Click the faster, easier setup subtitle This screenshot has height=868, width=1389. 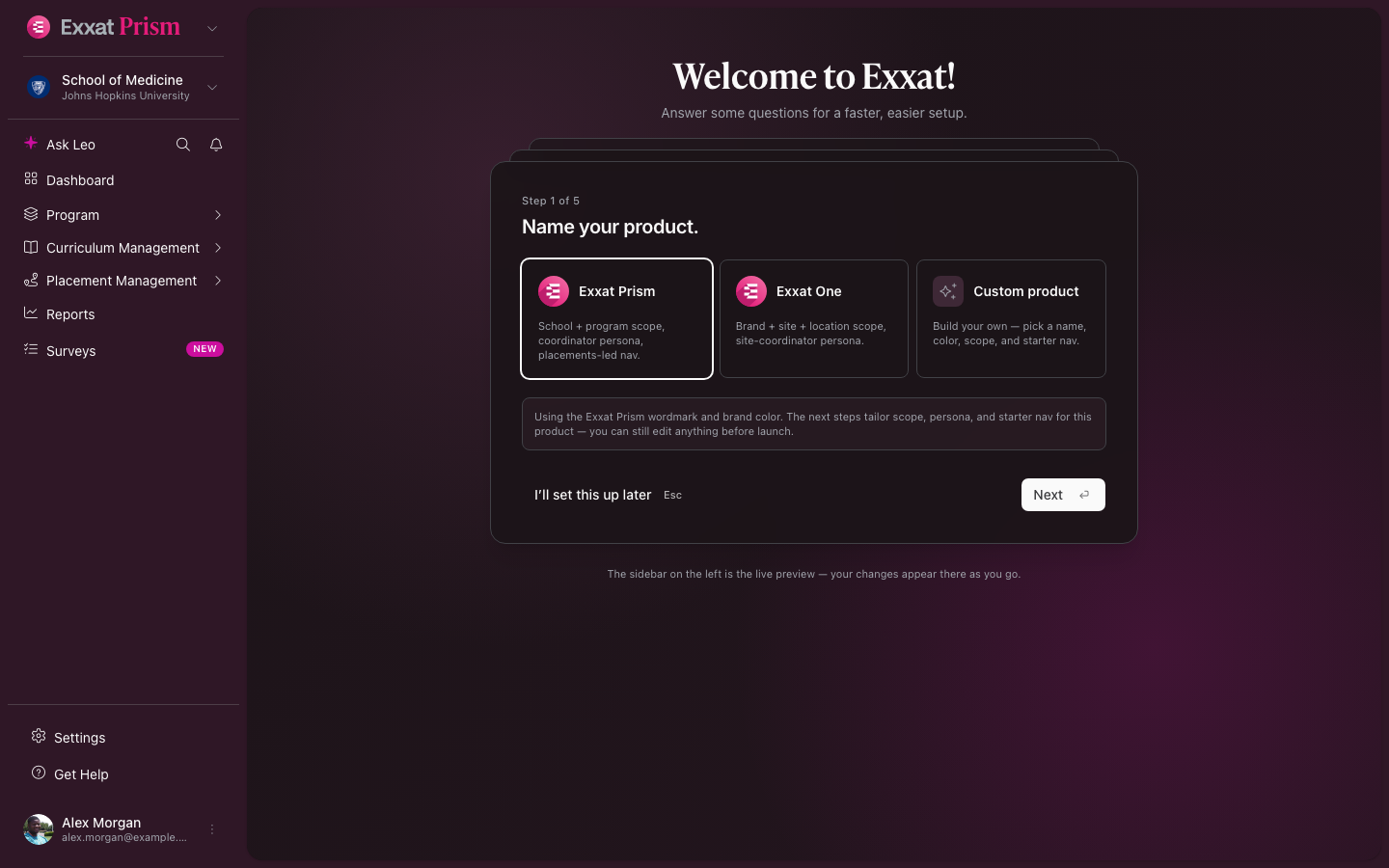[x=814, y=113]
